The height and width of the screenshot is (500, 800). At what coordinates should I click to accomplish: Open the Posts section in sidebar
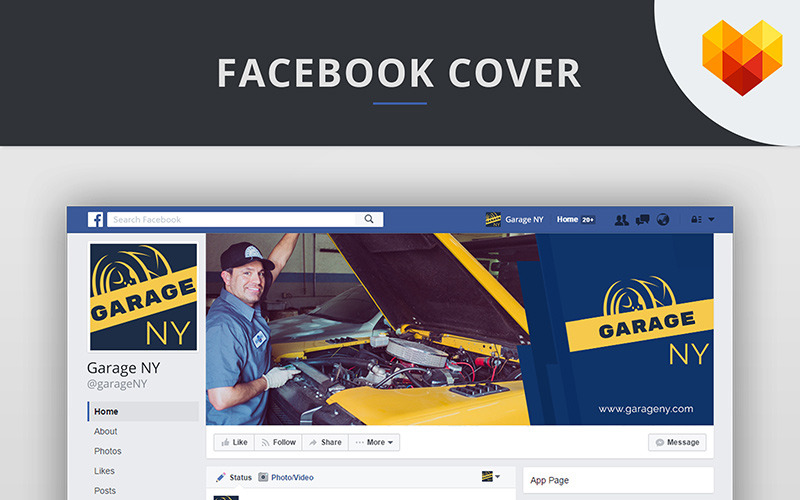pyautogui.click(x=105, y=491)
